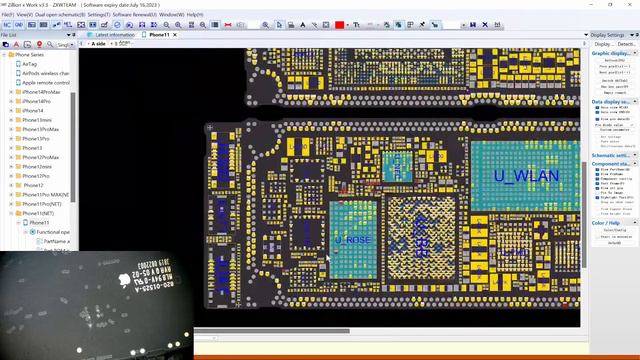Open the Dual open schematic menu
The height and width of the screenshot is (360, 640).
click(x=60, y=14)
